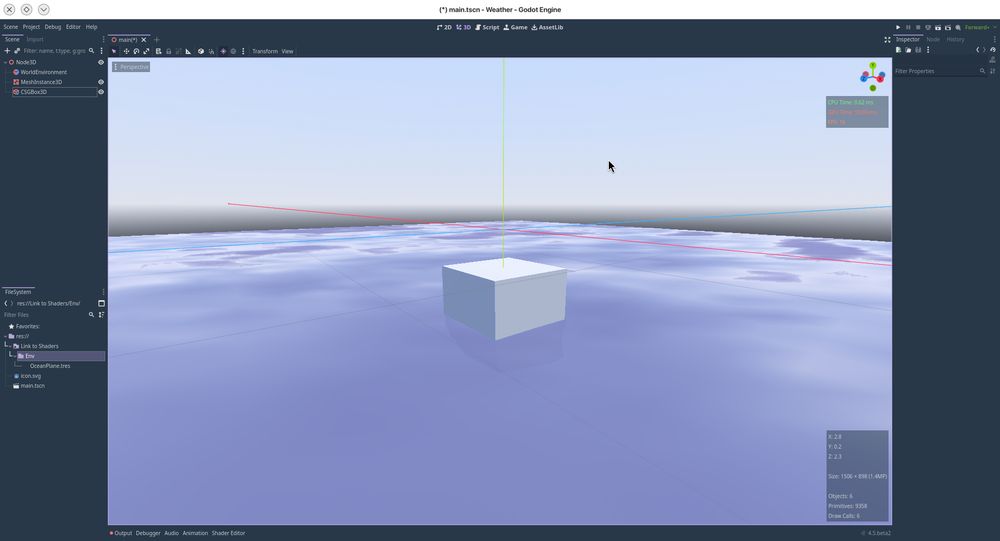This screenshot has width=1000, height=541.
Task: Toggle visibility of Node3D
Action: point(101,63)
